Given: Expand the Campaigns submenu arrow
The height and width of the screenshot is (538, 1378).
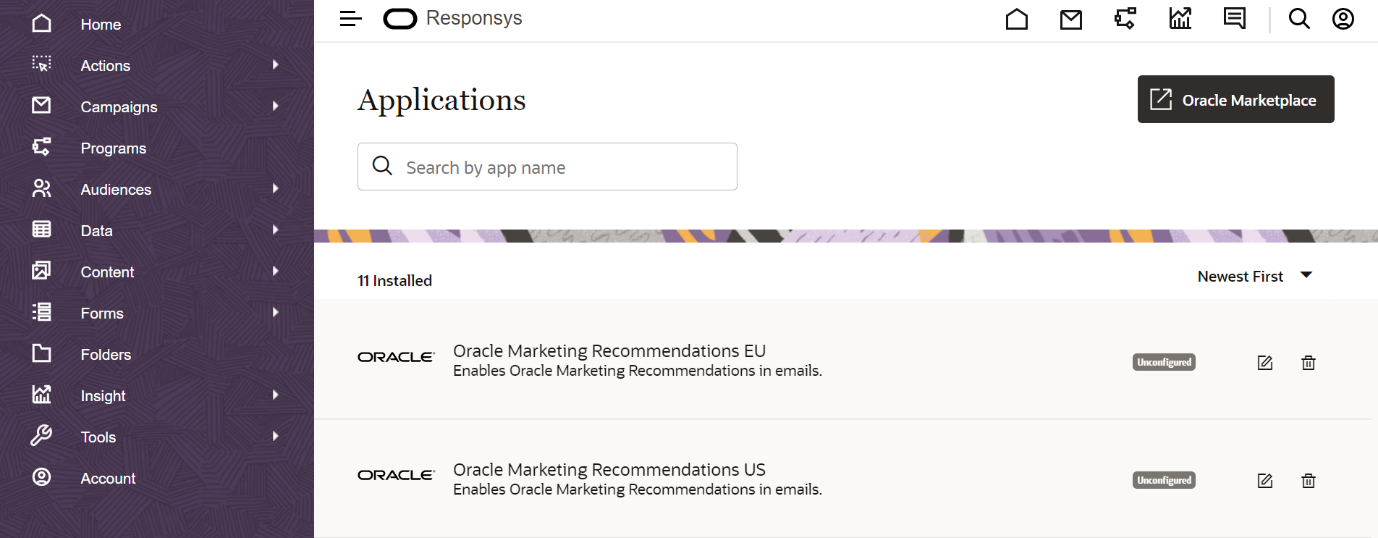Looking at the screenshot, I should click(x=275, y=106).
